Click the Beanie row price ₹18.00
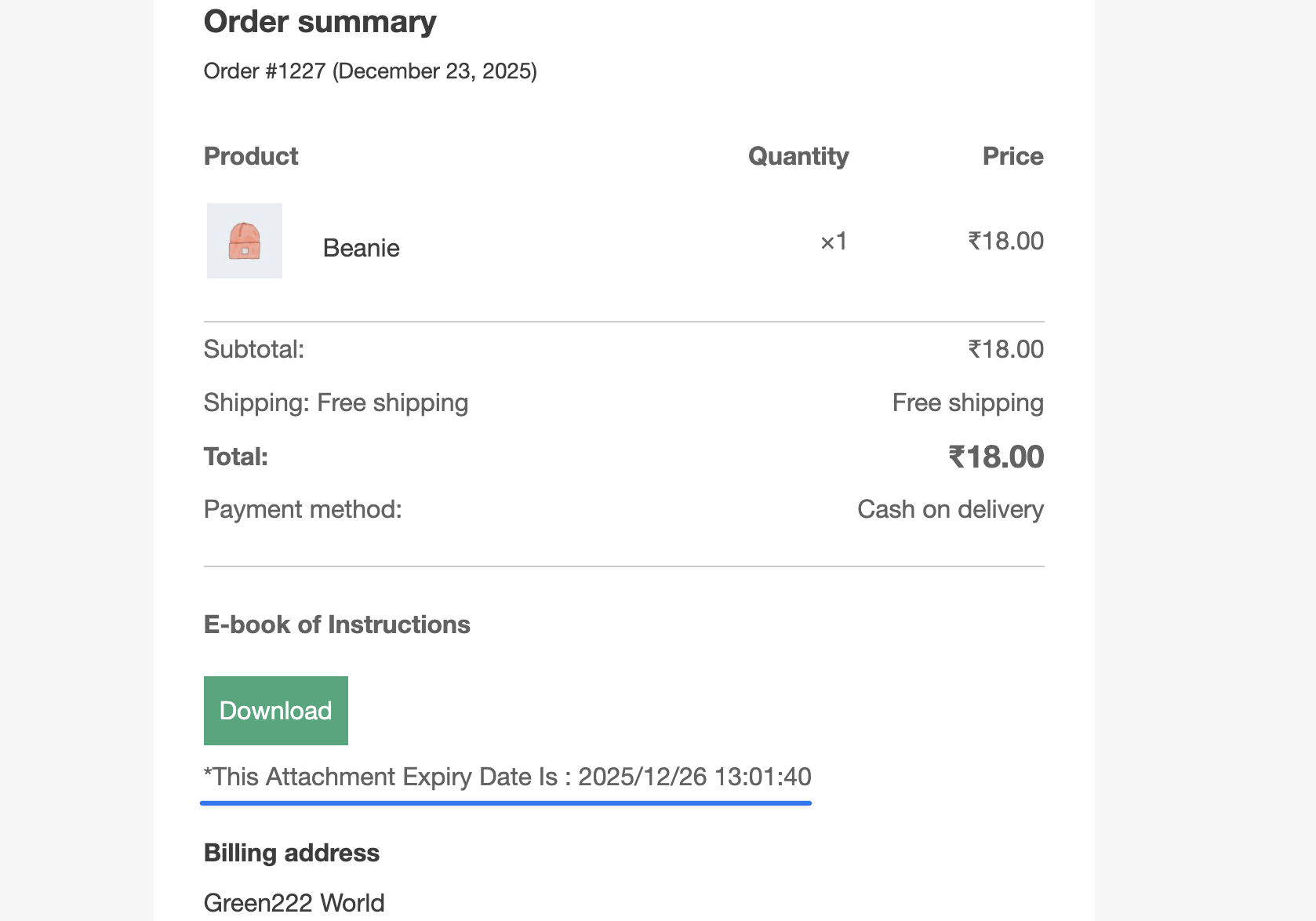 1005,241
